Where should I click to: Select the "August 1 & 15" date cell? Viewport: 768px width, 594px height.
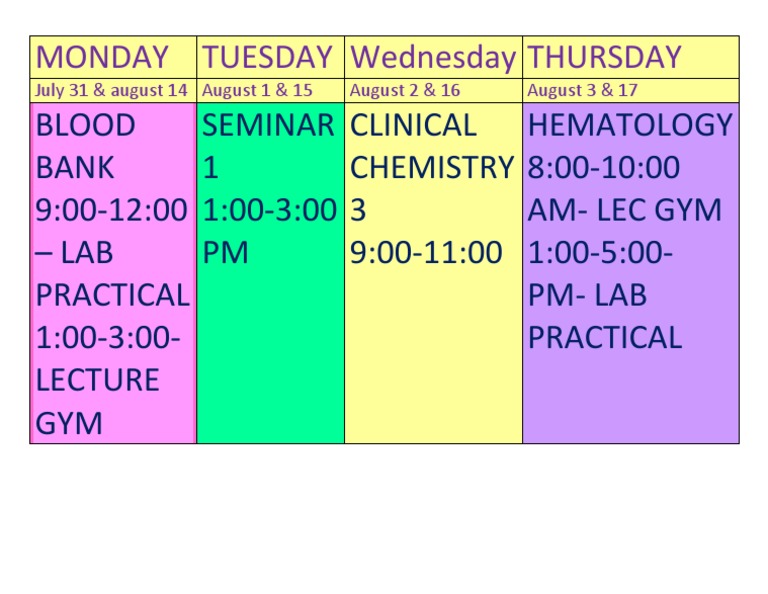click(x=257, y=90)
